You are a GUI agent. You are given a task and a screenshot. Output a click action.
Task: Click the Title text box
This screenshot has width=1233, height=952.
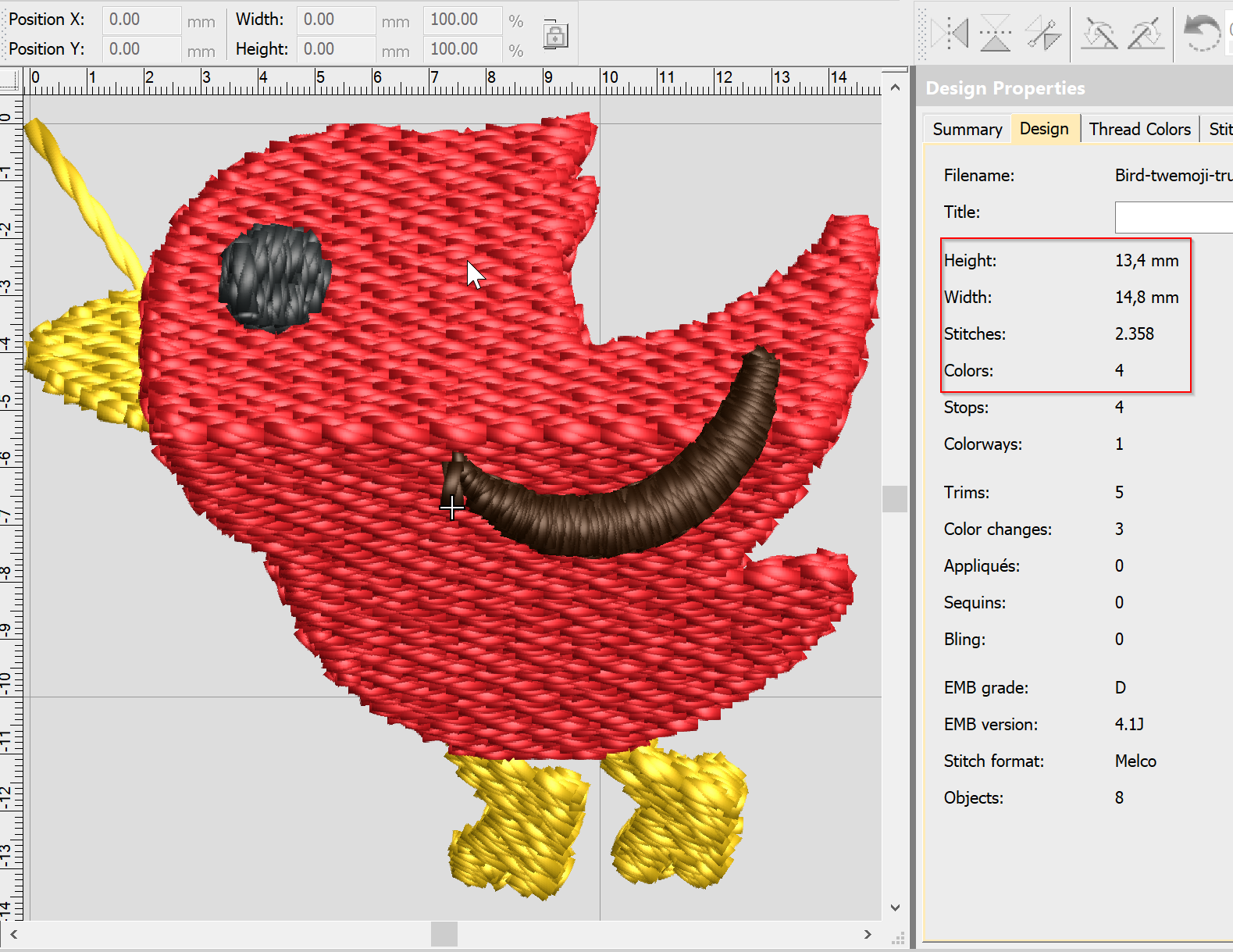pos(1174,217)
